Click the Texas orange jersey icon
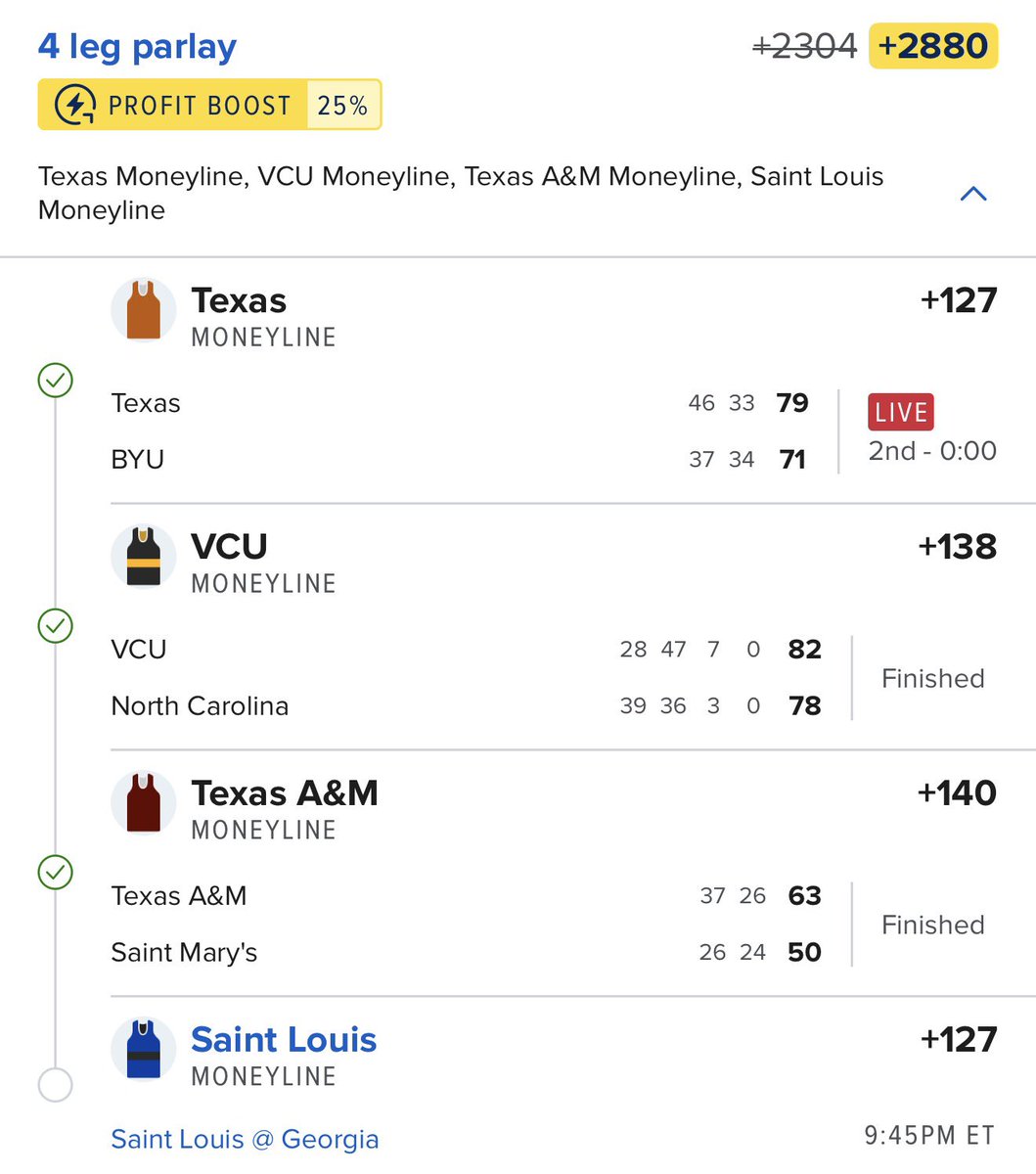 pyautogui.click(x=144, y=311)
